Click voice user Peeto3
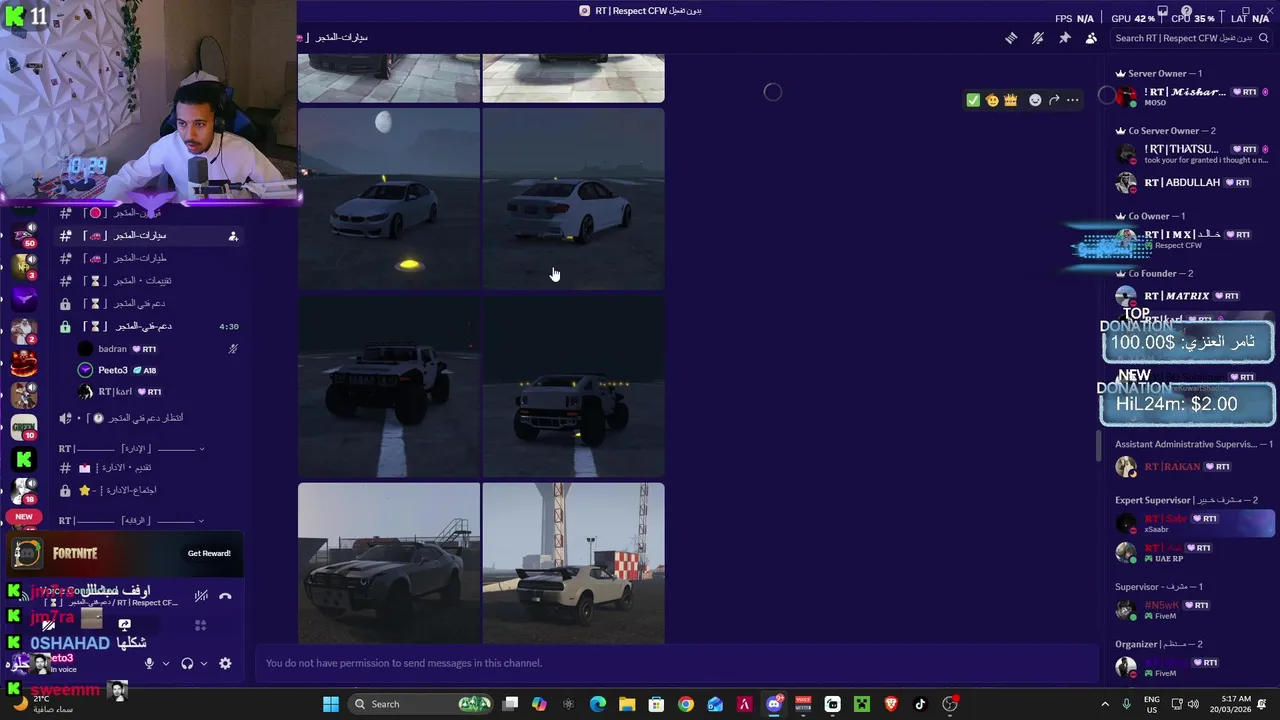Image resolution: width=1280 pixels, height=720 pixels. tap(158, 370)
